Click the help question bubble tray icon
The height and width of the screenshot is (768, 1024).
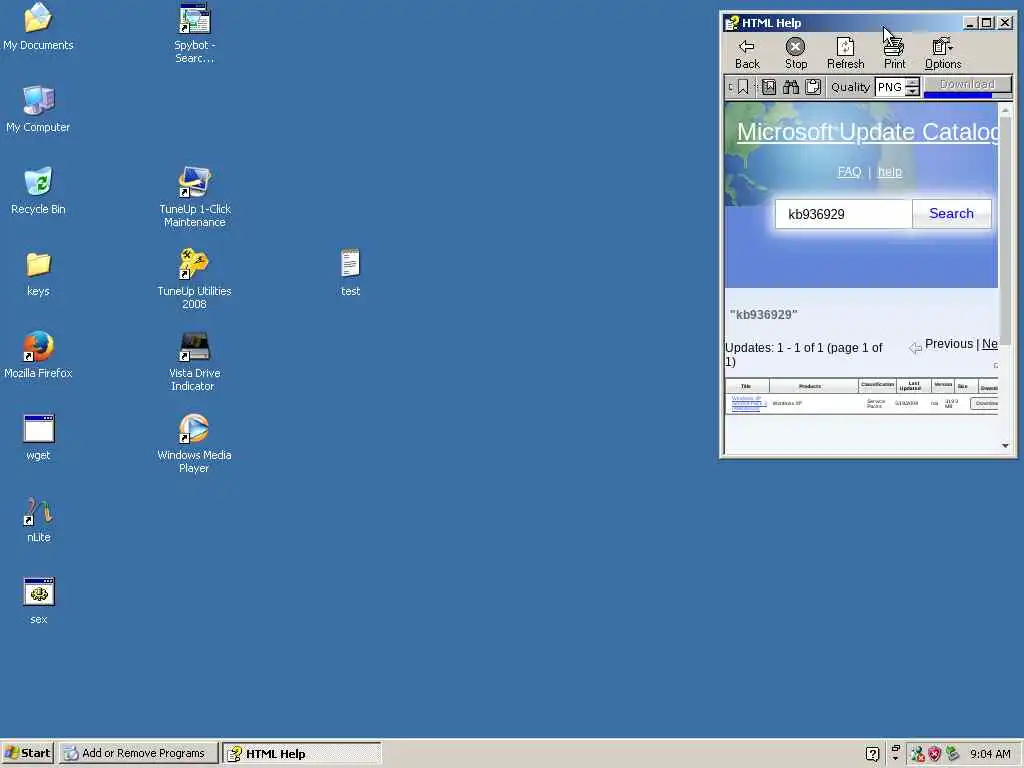click(872, 754)
